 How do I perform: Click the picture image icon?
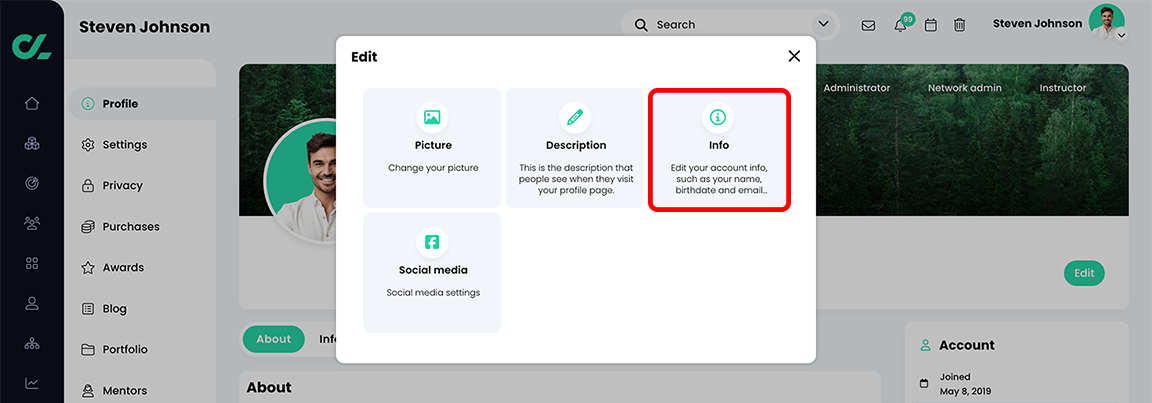click(432, 117)
